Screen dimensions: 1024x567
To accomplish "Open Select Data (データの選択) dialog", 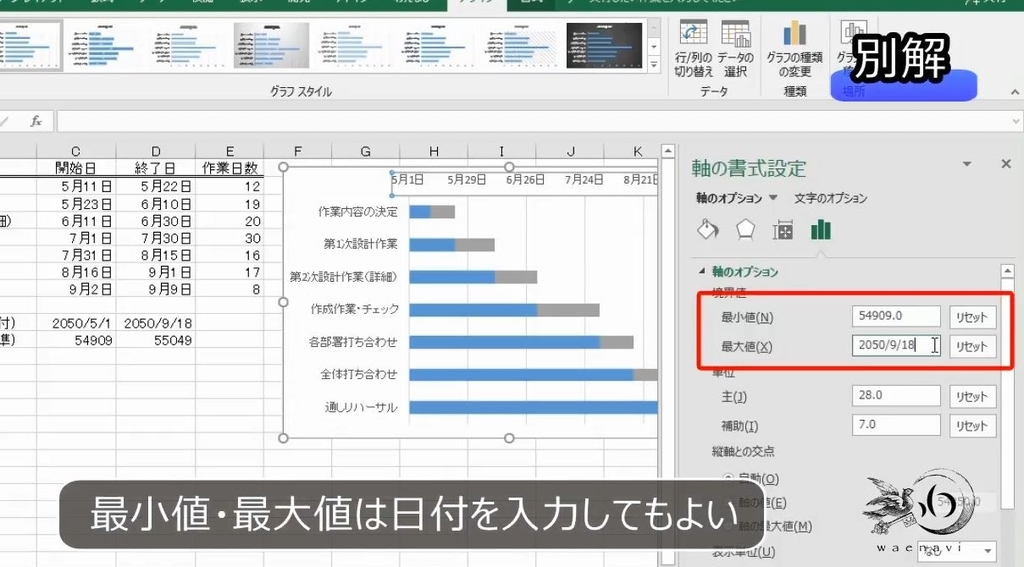I will tap(735, 48).
